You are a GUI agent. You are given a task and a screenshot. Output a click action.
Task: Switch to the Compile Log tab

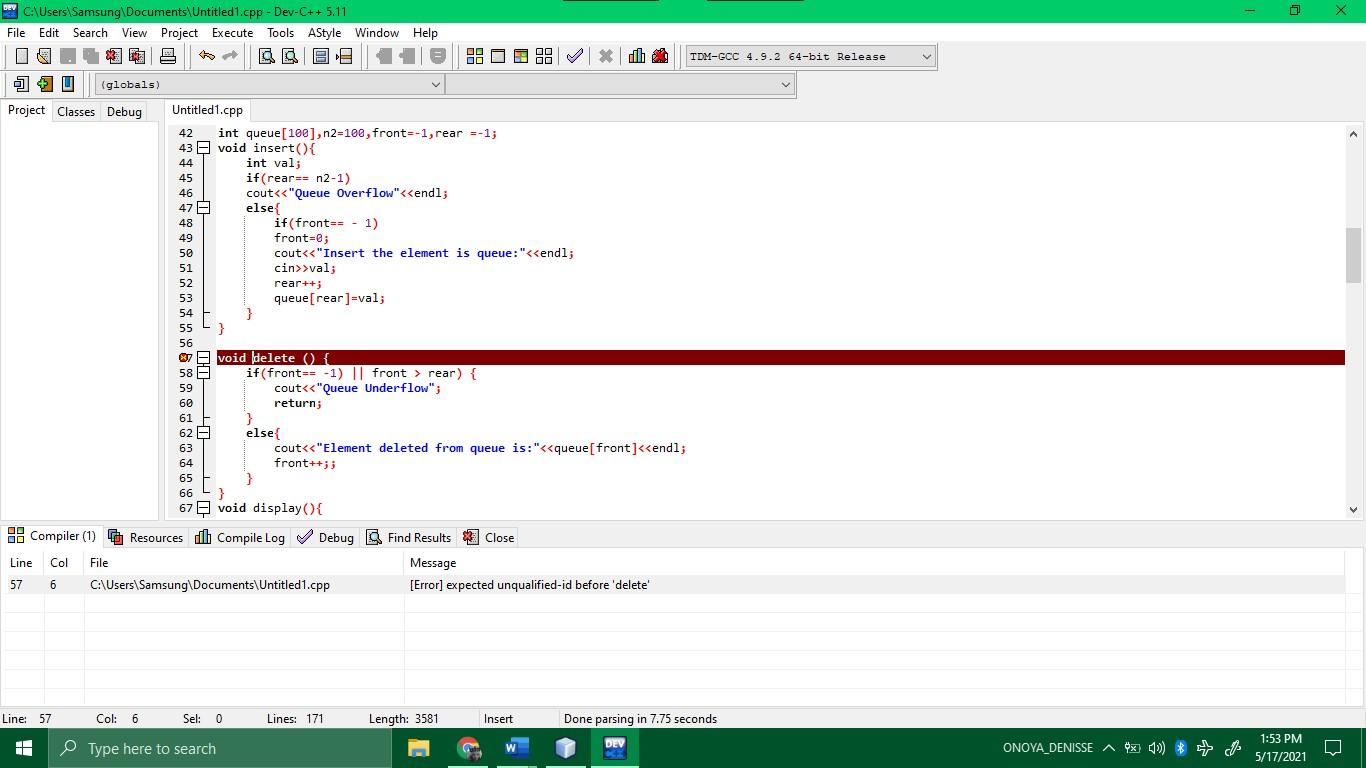coord(248,537)
